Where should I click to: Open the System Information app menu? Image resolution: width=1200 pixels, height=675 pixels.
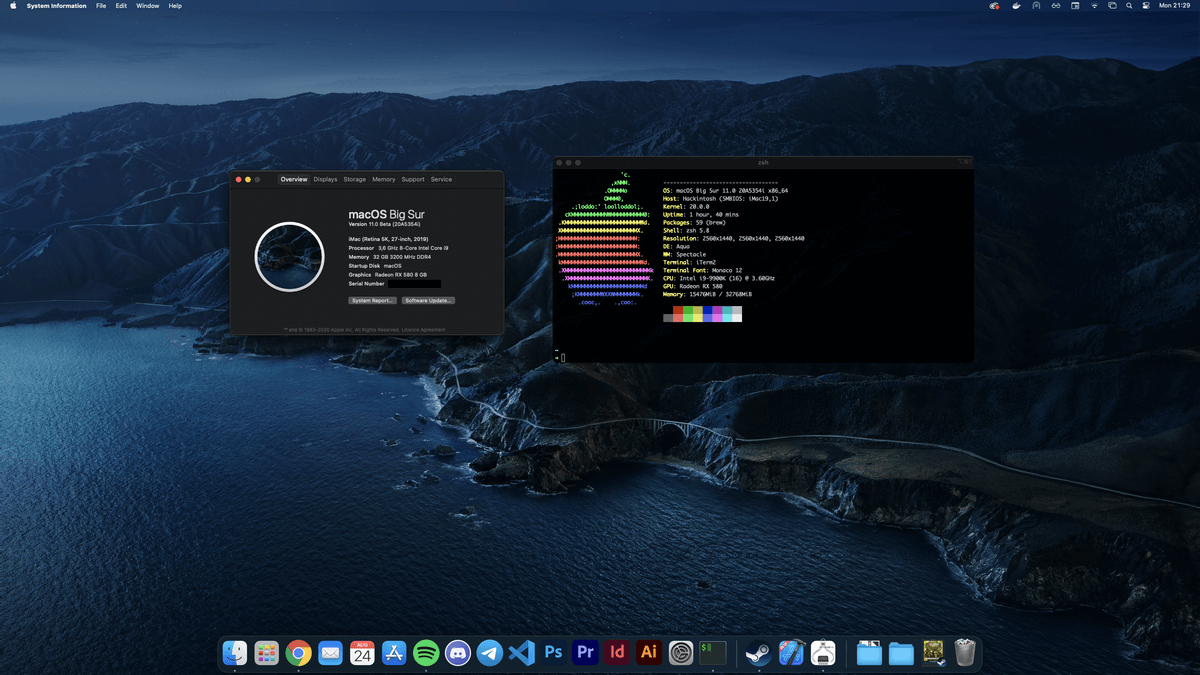point(56,6)
